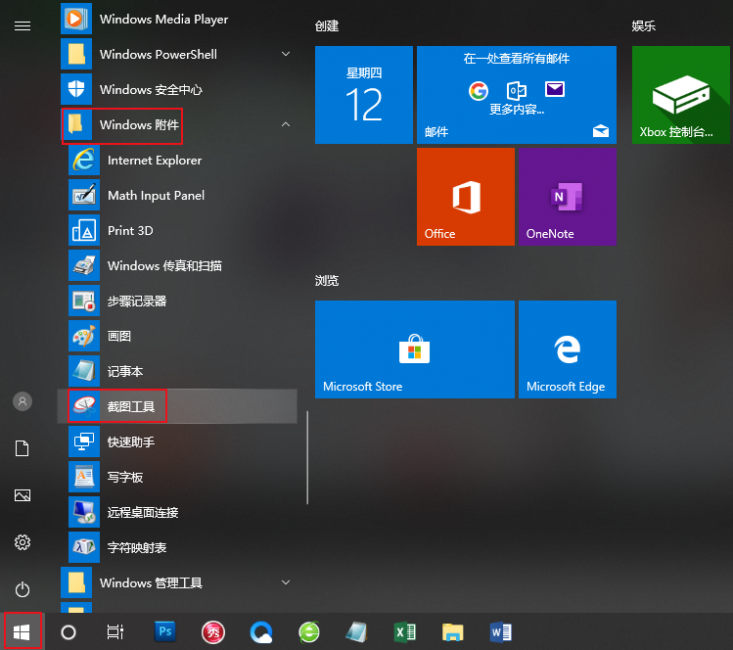Open the Microsoft Edge tile

[x=568, y=349]
